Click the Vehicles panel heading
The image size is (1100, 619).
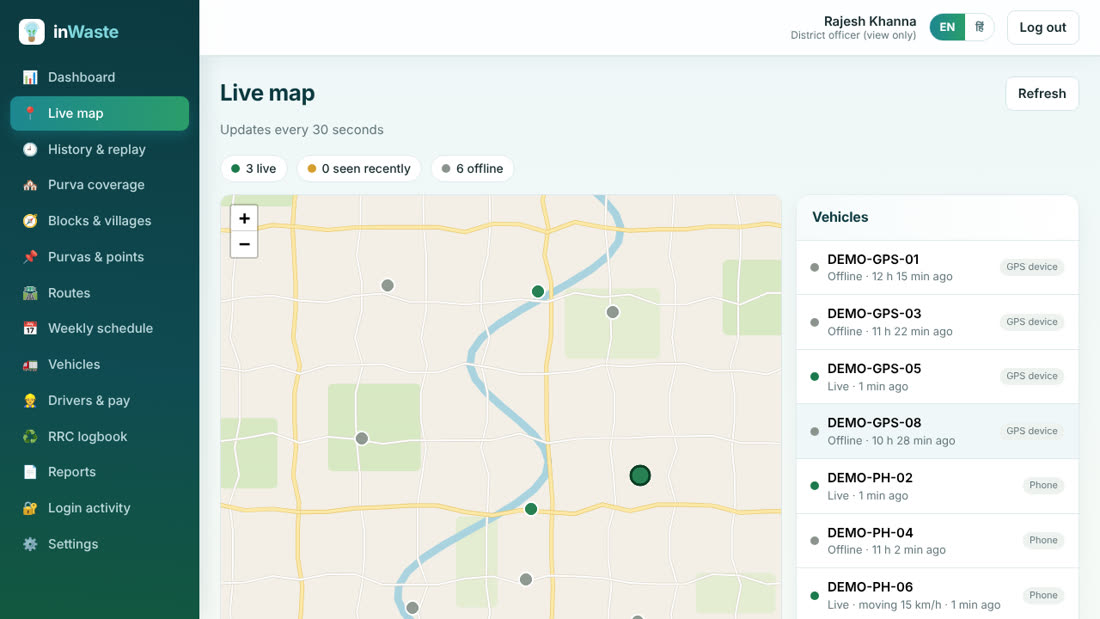tap(840, 217)
